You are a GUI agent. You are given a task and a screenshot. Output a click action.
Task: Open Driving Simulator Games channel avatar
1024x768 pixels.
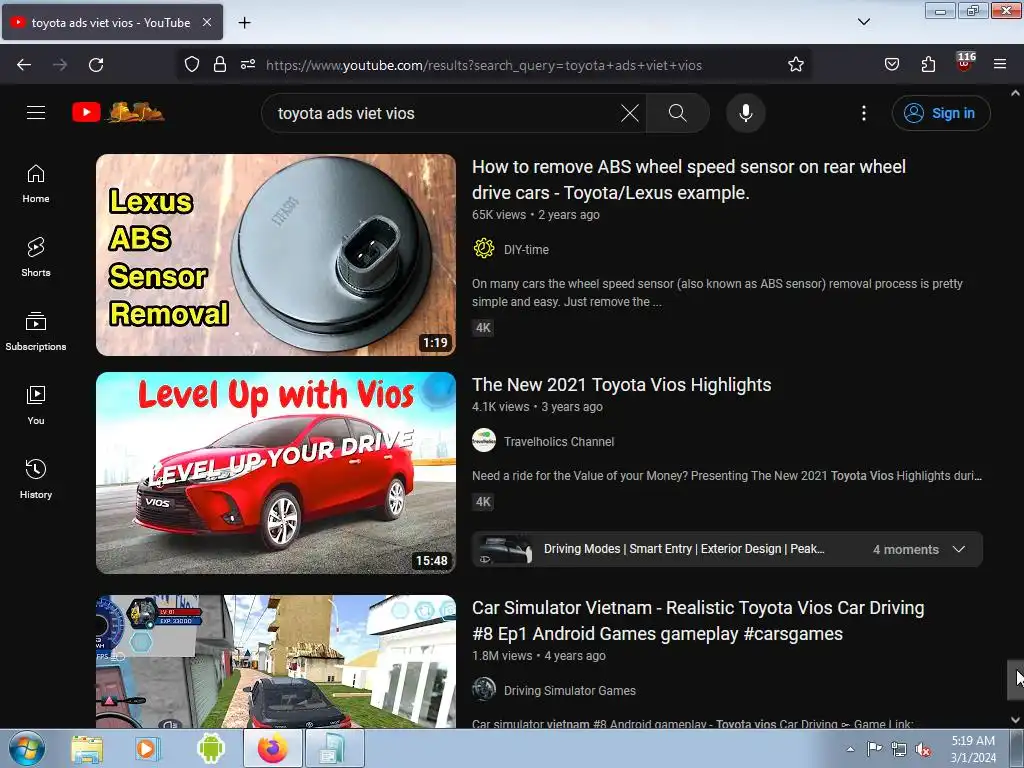tap(484, 690)
